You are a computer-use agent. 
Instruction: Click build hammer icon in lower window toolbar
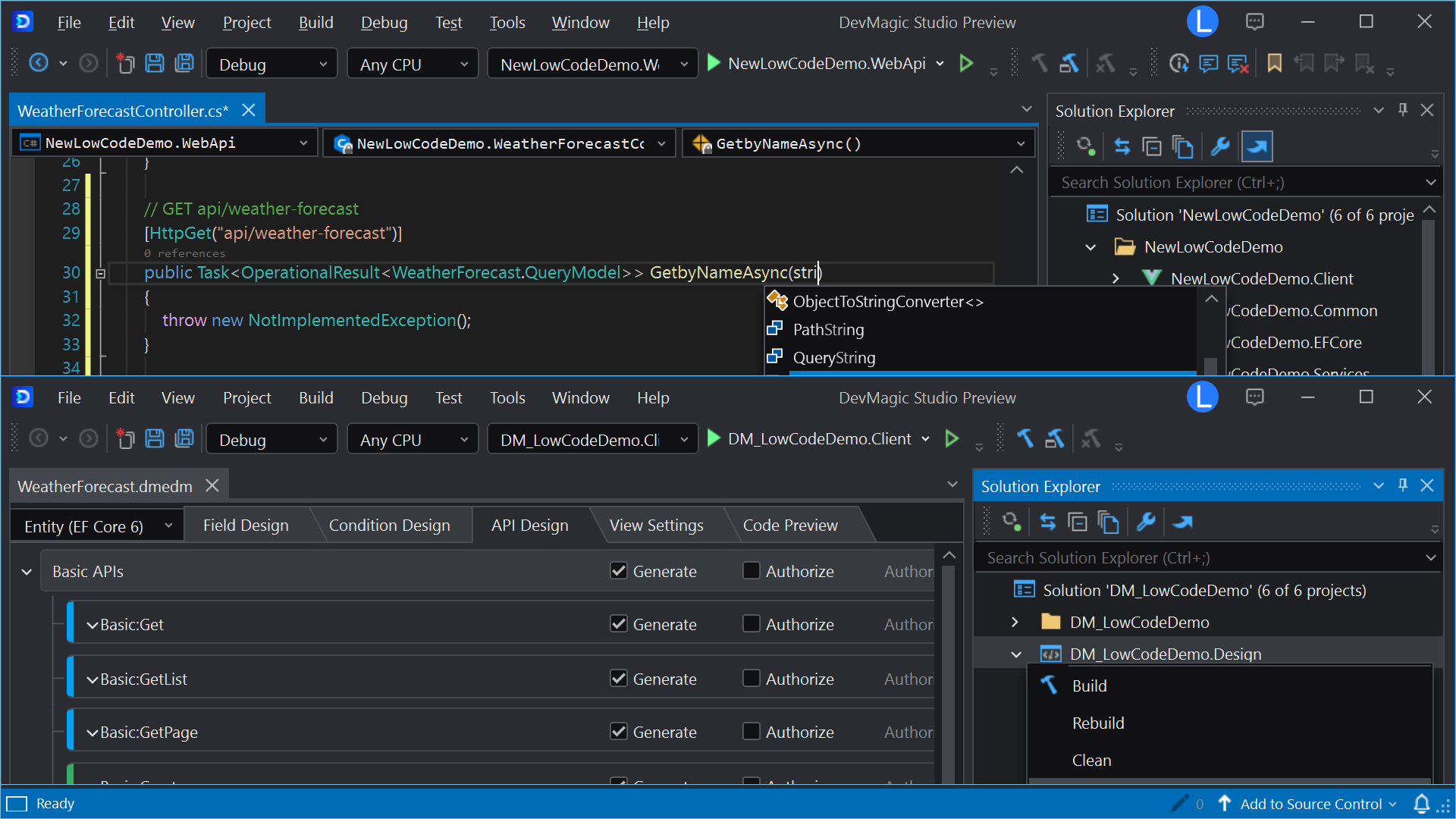coord(1025,438)
